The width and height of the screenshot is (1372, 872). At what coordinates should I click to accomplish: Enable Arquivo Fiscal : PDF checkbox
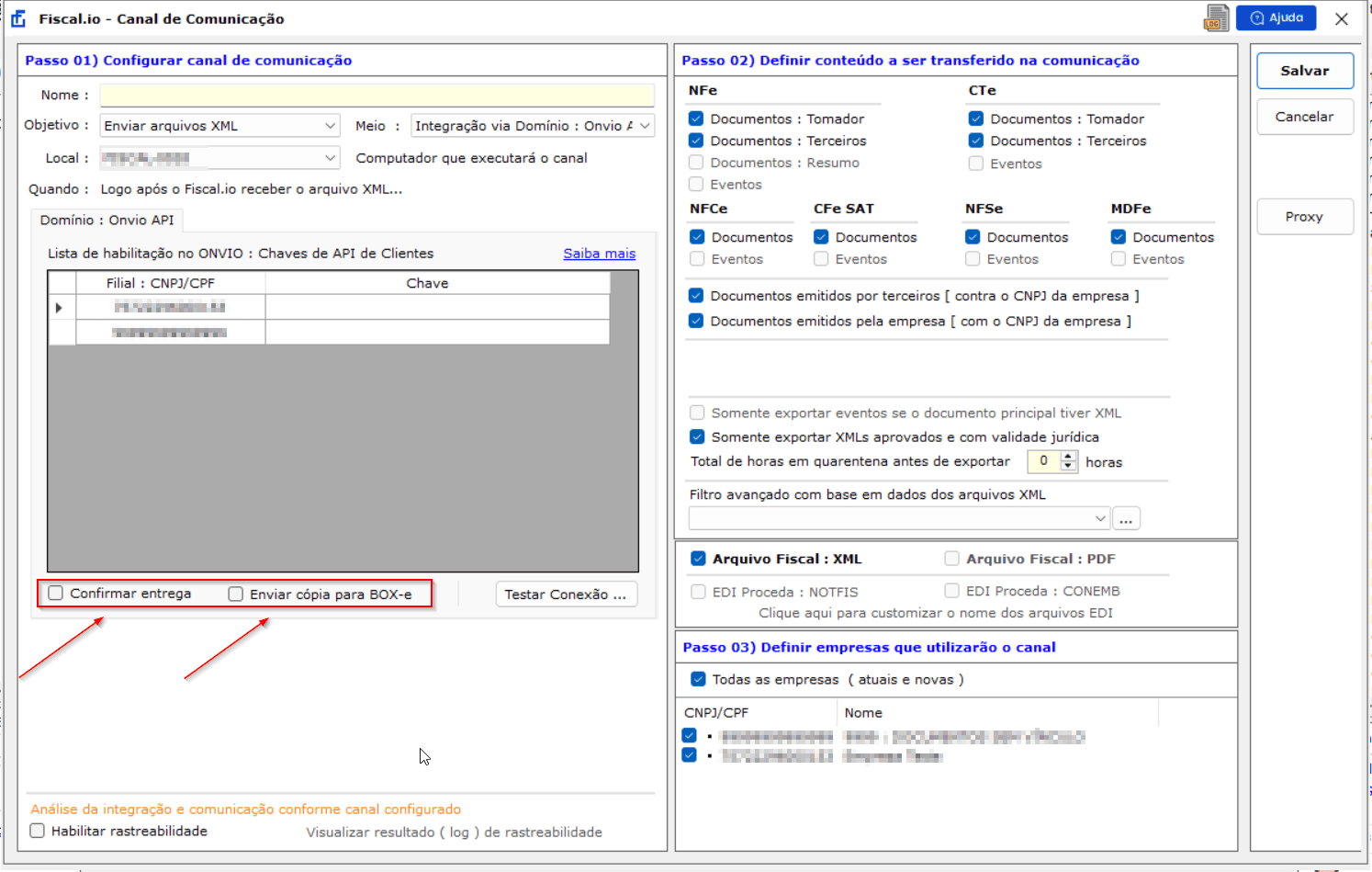951,559
